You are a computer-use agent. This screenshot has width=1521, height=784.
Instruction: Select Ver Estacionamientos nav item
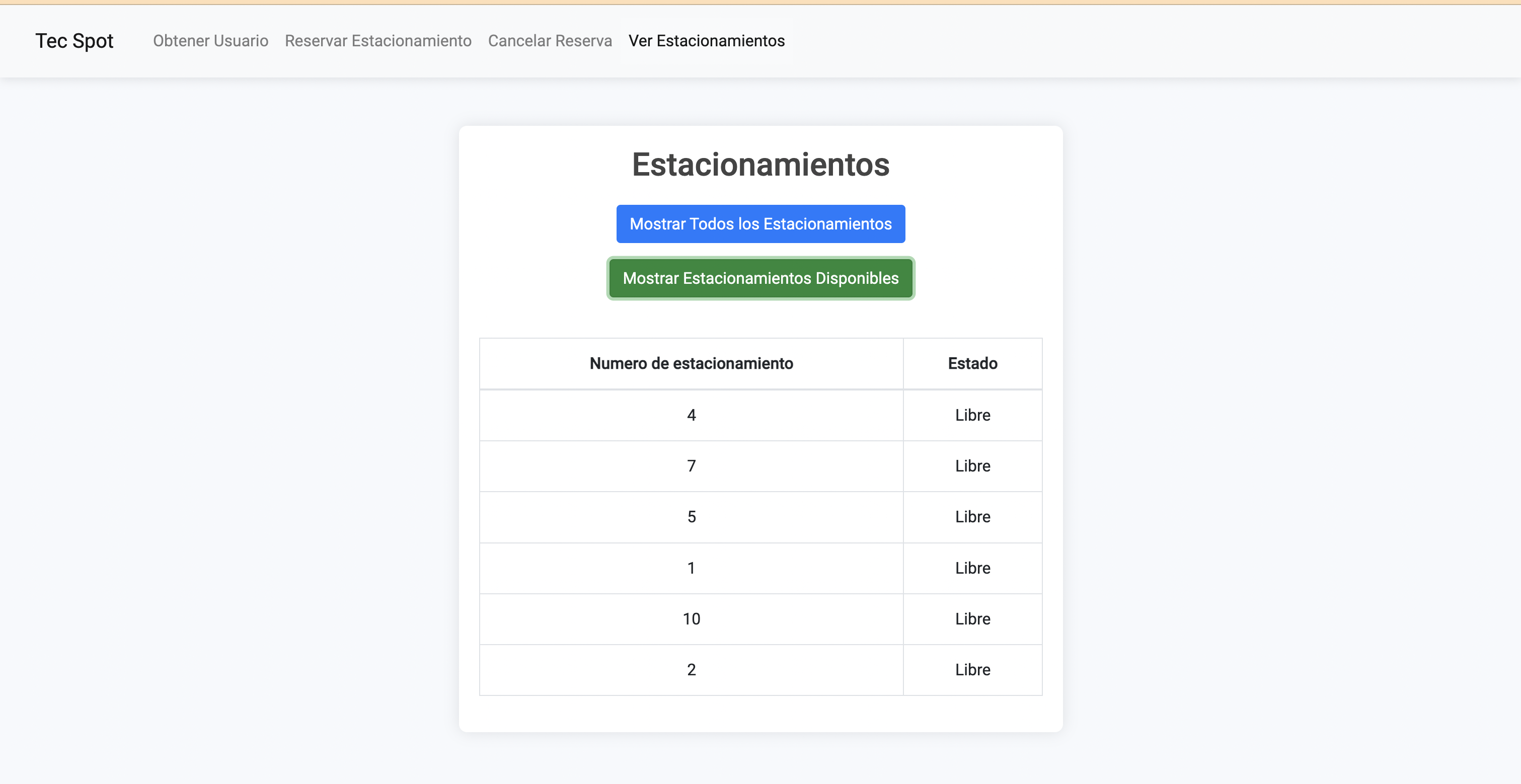[706, 41]
